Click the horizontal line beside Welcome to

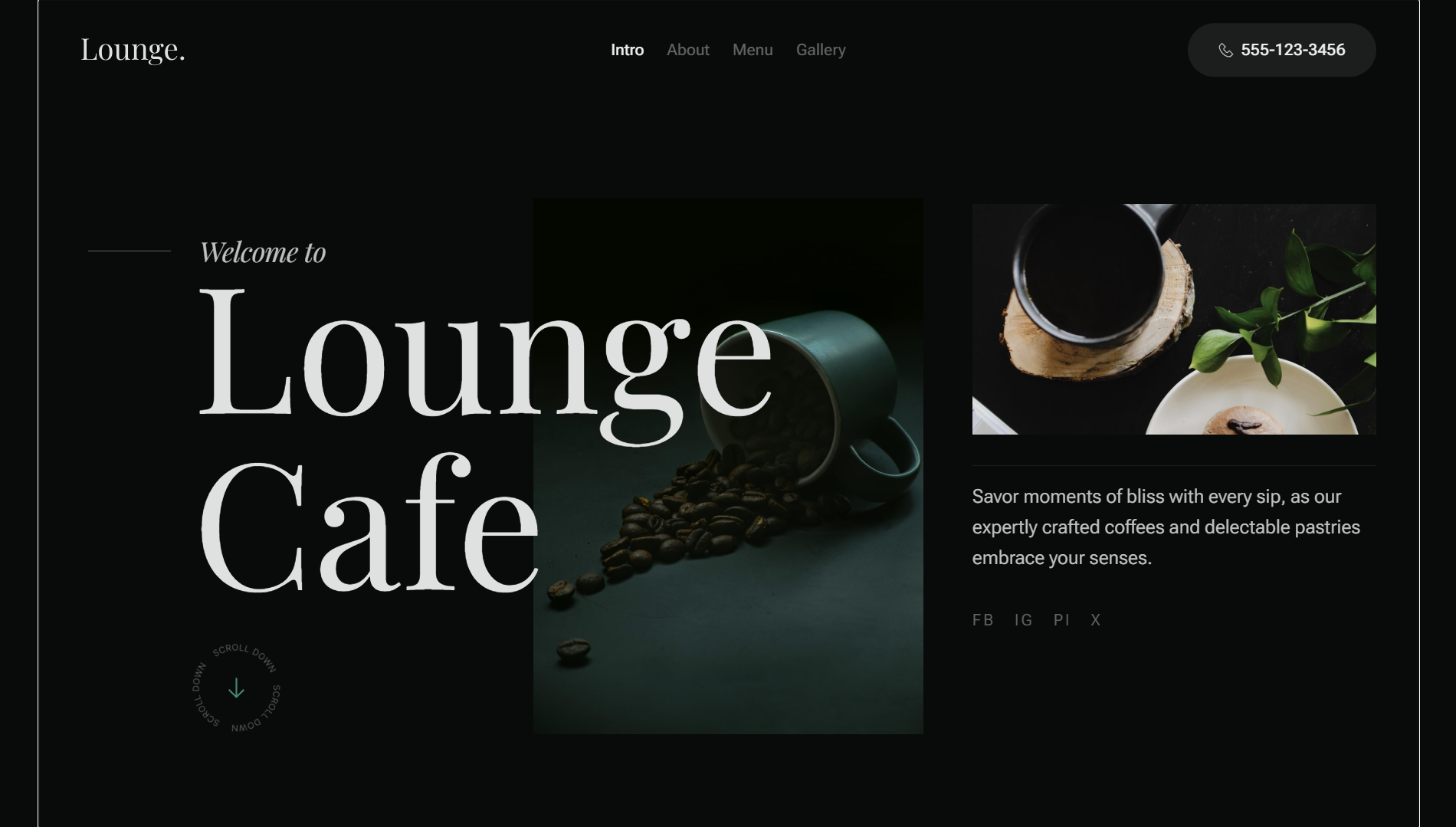(130, 251)
